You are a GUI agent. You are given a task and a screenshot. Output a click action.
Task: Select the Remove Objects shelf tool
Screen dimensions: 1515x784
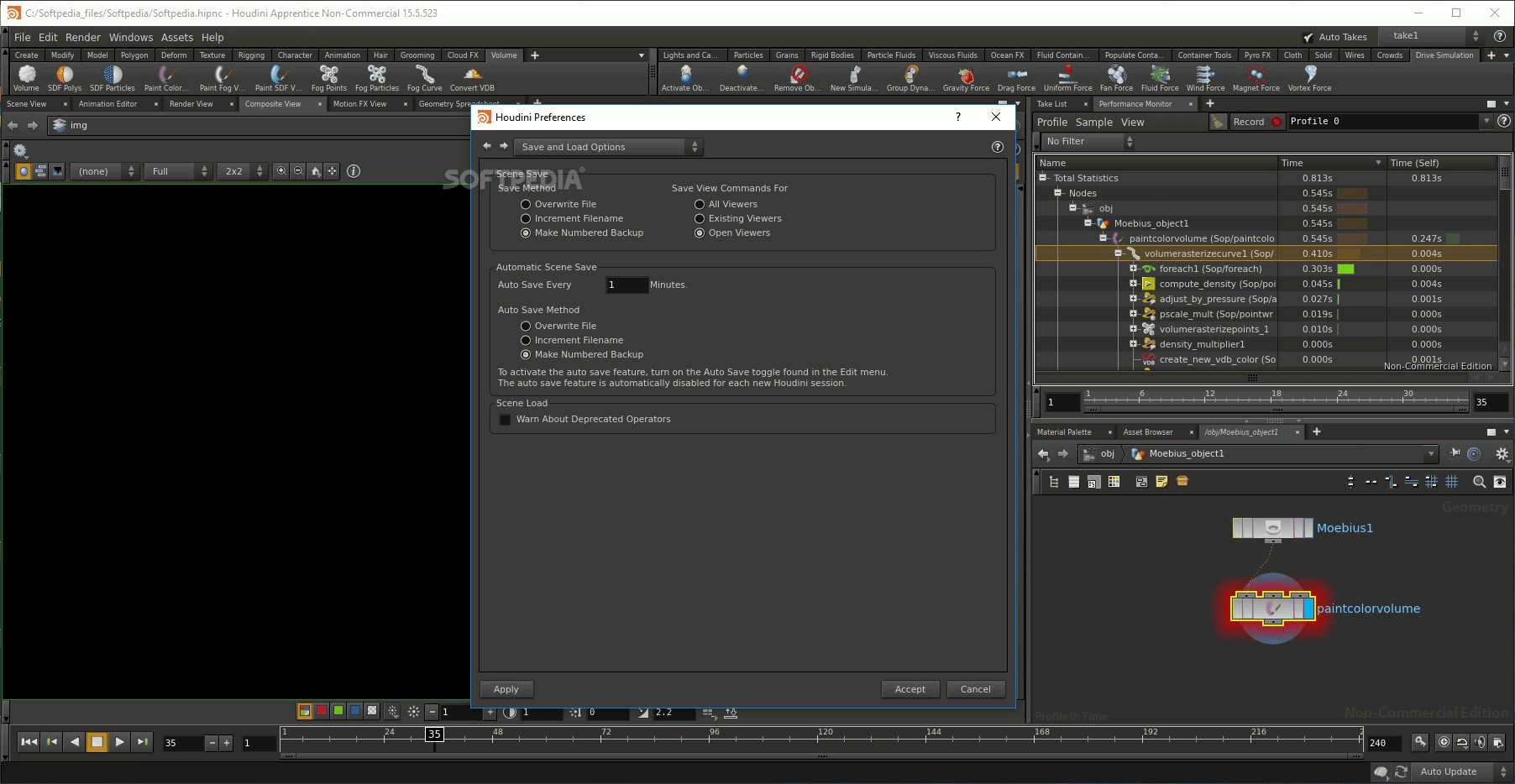(x=798, y=78)
